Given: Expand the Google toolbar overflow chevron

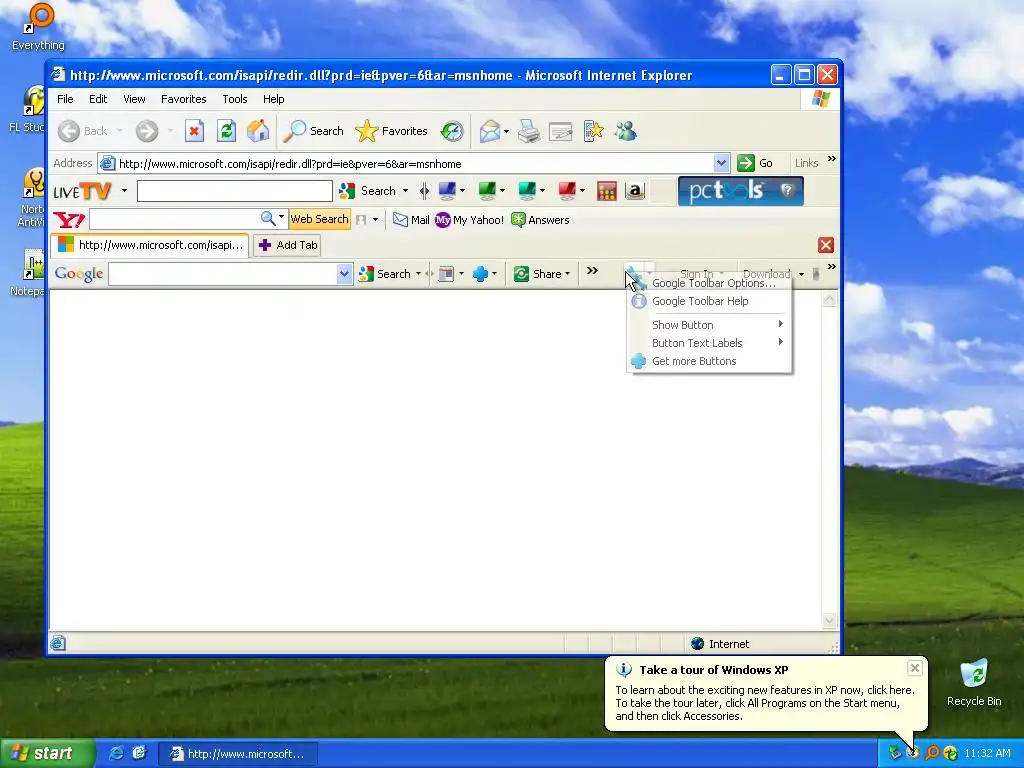Looking at the screenshot, I should click(592, 270).
